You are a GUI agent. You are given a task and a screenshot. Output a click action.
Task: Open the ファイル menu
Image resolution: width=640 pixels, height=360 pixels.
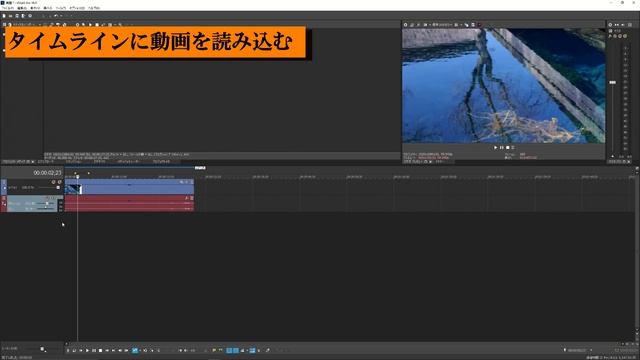click(x=7, y=8)
